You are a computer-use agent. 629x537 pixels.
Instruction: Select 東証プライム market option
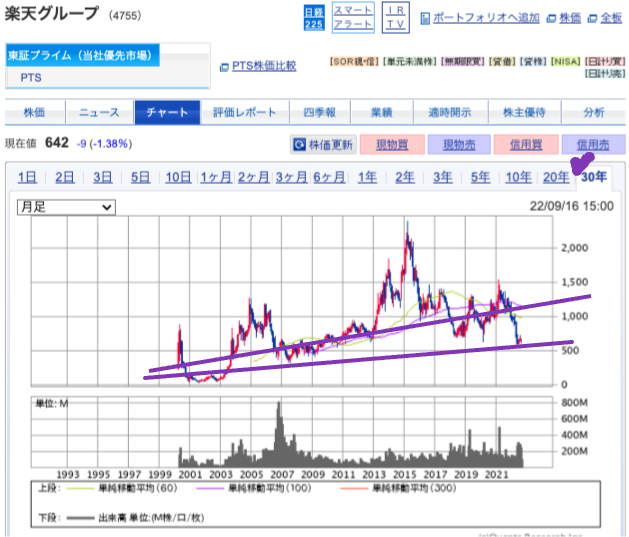83,55
